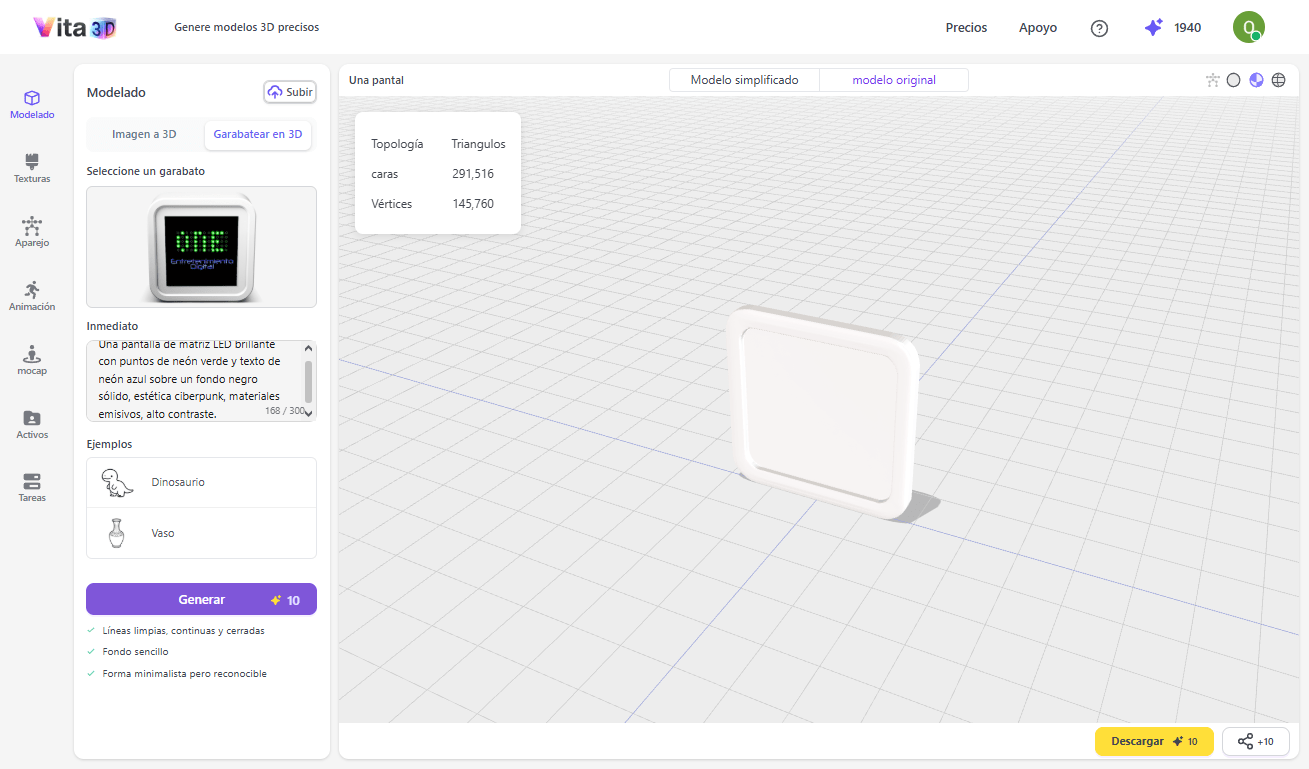1309x769 pixels.
Task: Click the Subir upload button
Action: click(289, 92)
